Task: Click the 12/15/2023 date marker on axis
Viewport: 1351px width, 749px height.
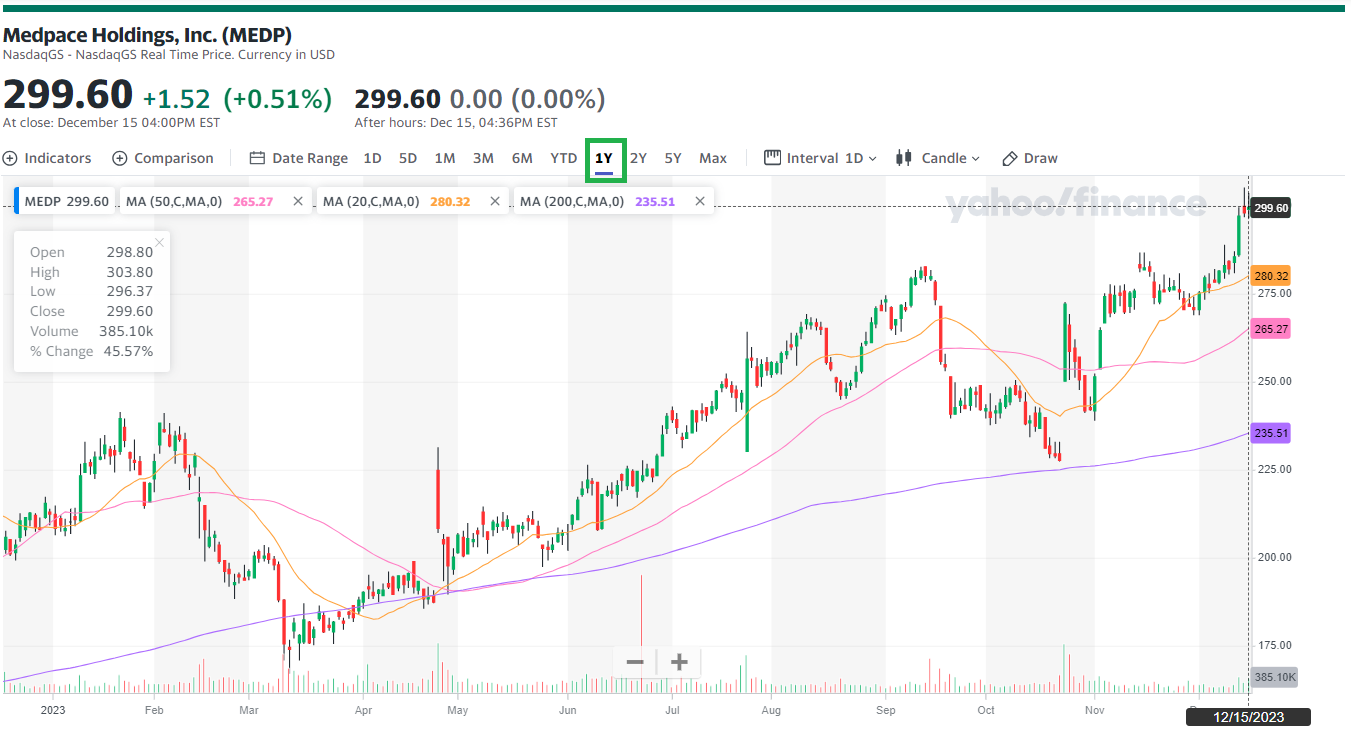Action: pyautogui.click(x=1247, y=717)
